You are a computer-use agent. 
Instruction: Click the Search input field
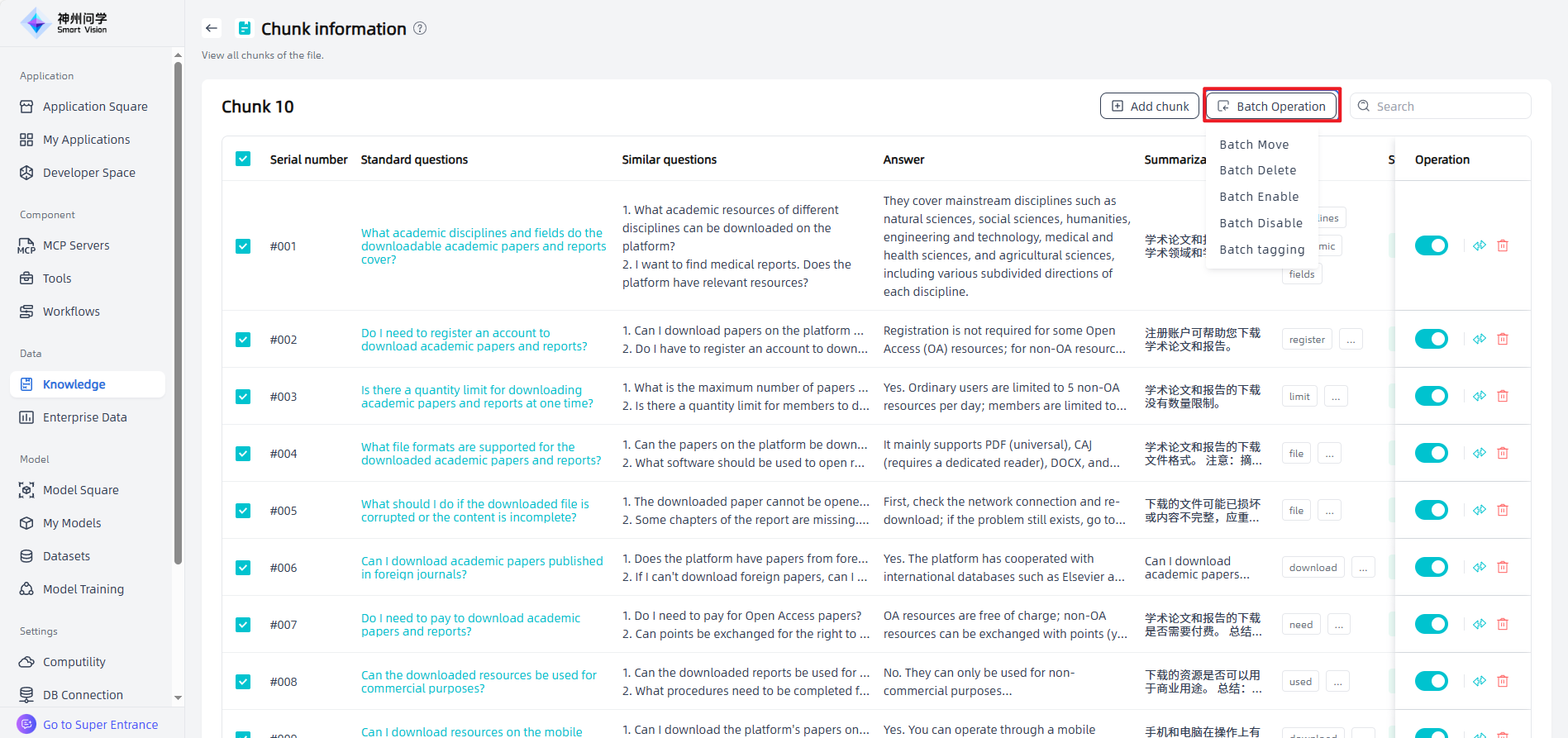pyautogui.click(x=1446, y=106)
